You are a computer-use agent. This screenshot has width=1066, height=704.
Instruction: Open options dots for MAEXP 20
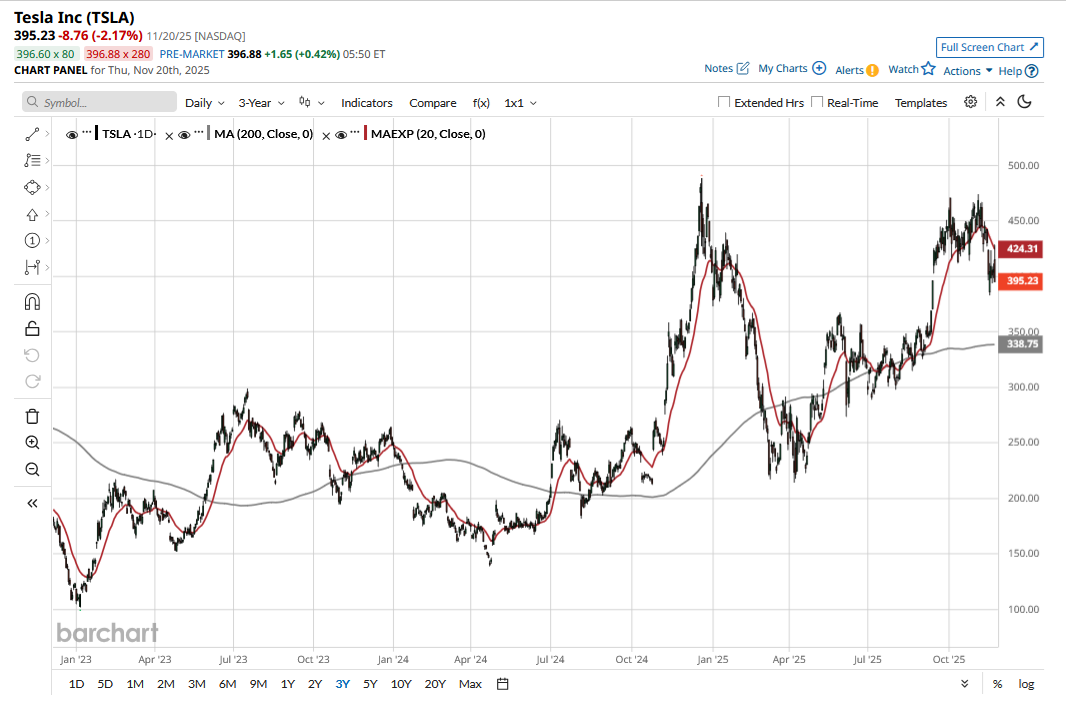pos(355,131)
